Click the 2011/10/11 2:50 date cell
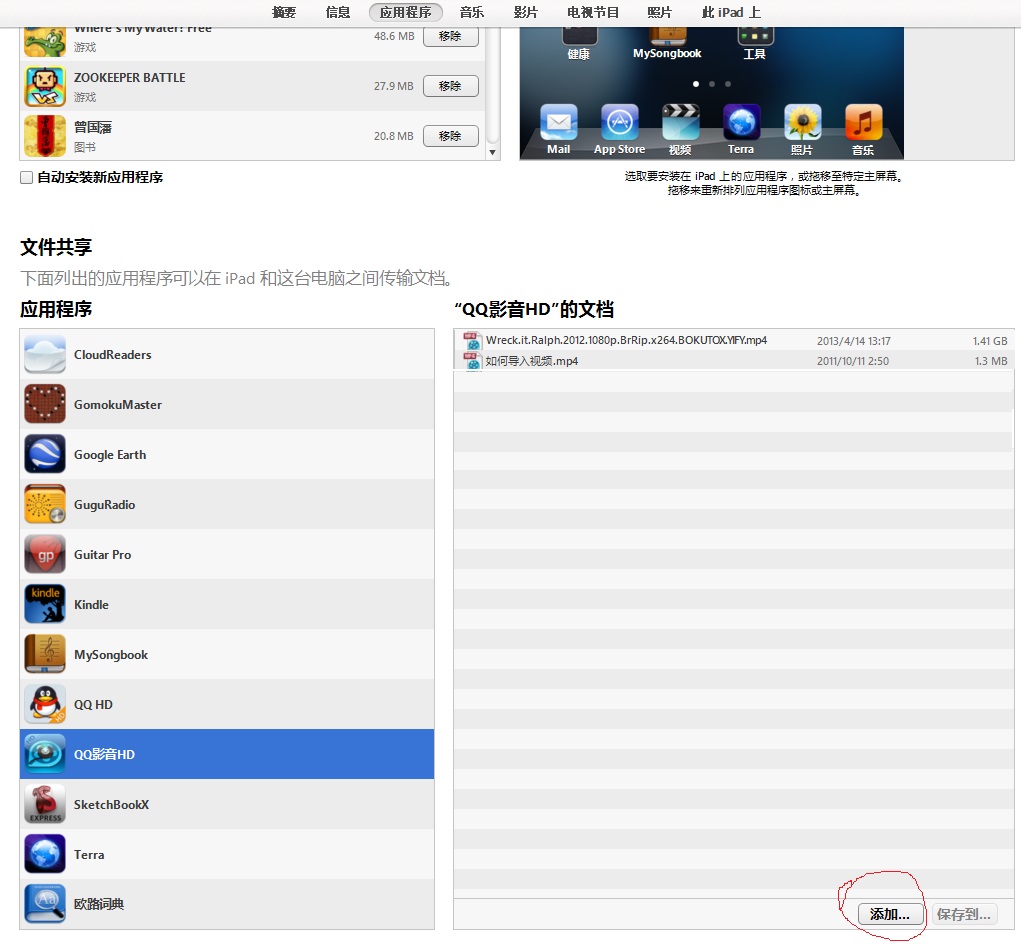Screen dimensions: 1021x947 coord(853,361)
